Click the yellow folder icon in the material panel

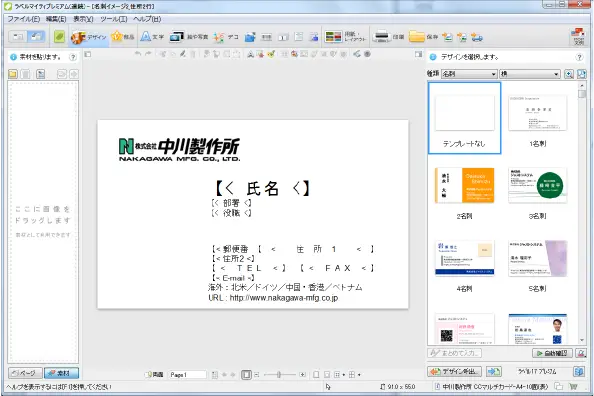coord(13,74)
